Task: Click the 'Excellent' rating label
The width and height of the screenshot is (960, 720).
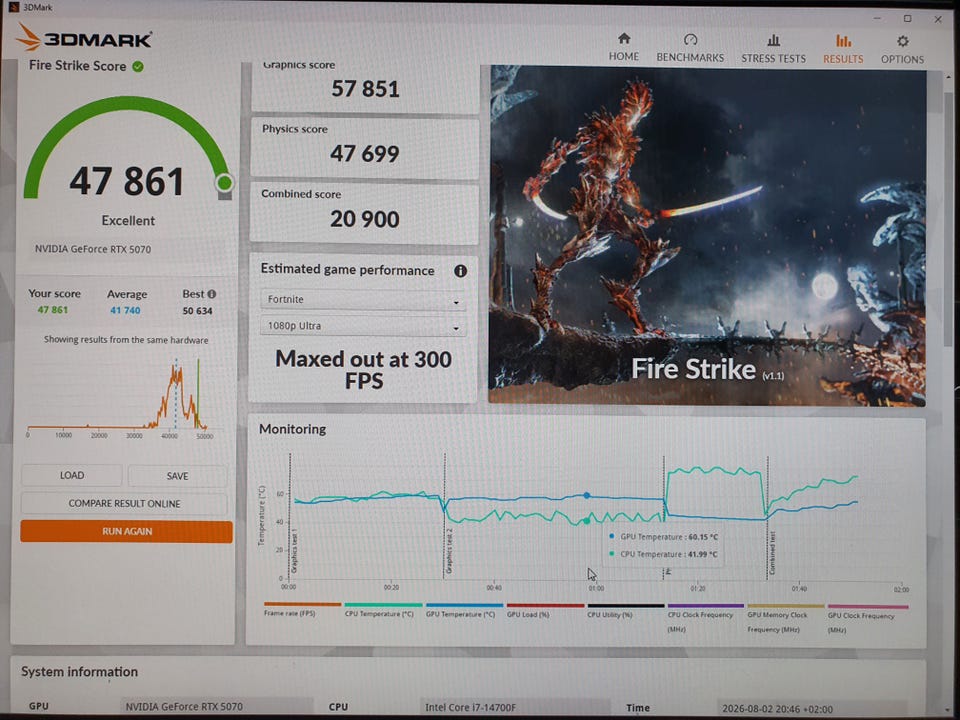Action: [x=128, y=220]
